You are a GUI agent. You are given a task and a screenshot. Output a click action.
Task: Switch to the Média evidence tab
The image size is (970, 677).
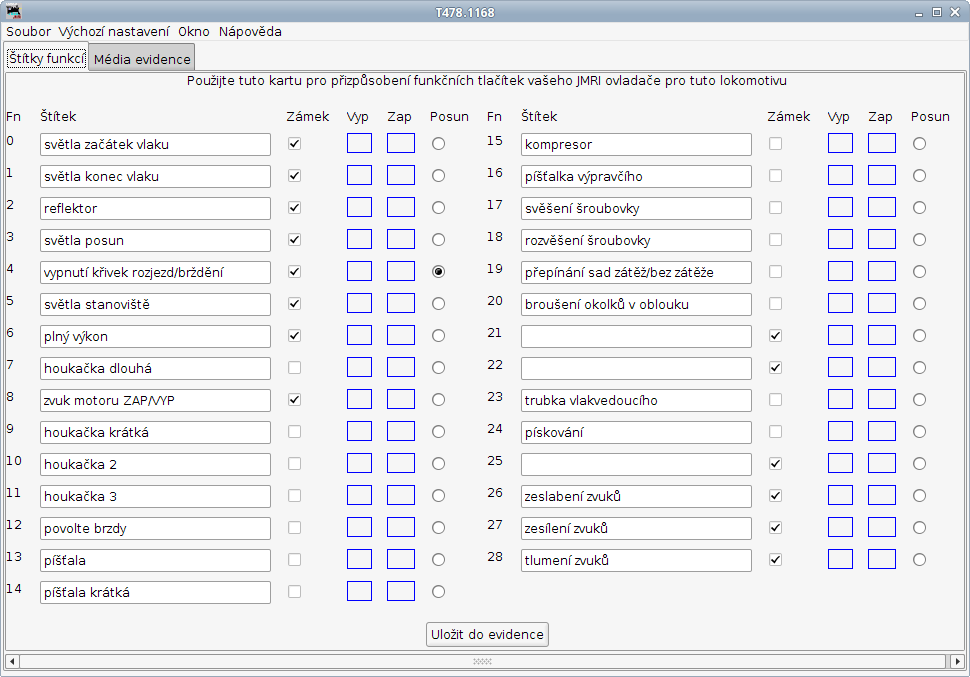(x=142, y=59)
